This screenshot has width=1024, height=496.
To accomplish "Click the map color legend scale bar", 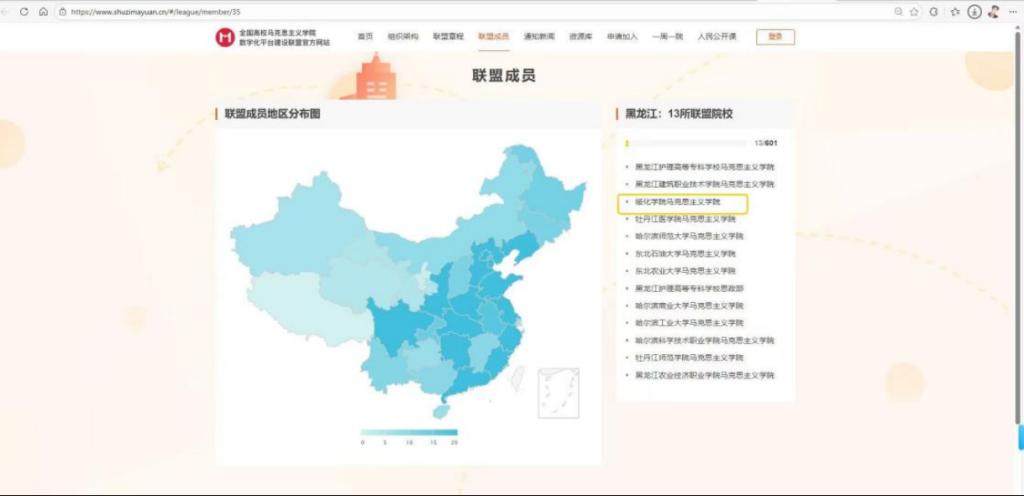I will (x=408, y=433).
